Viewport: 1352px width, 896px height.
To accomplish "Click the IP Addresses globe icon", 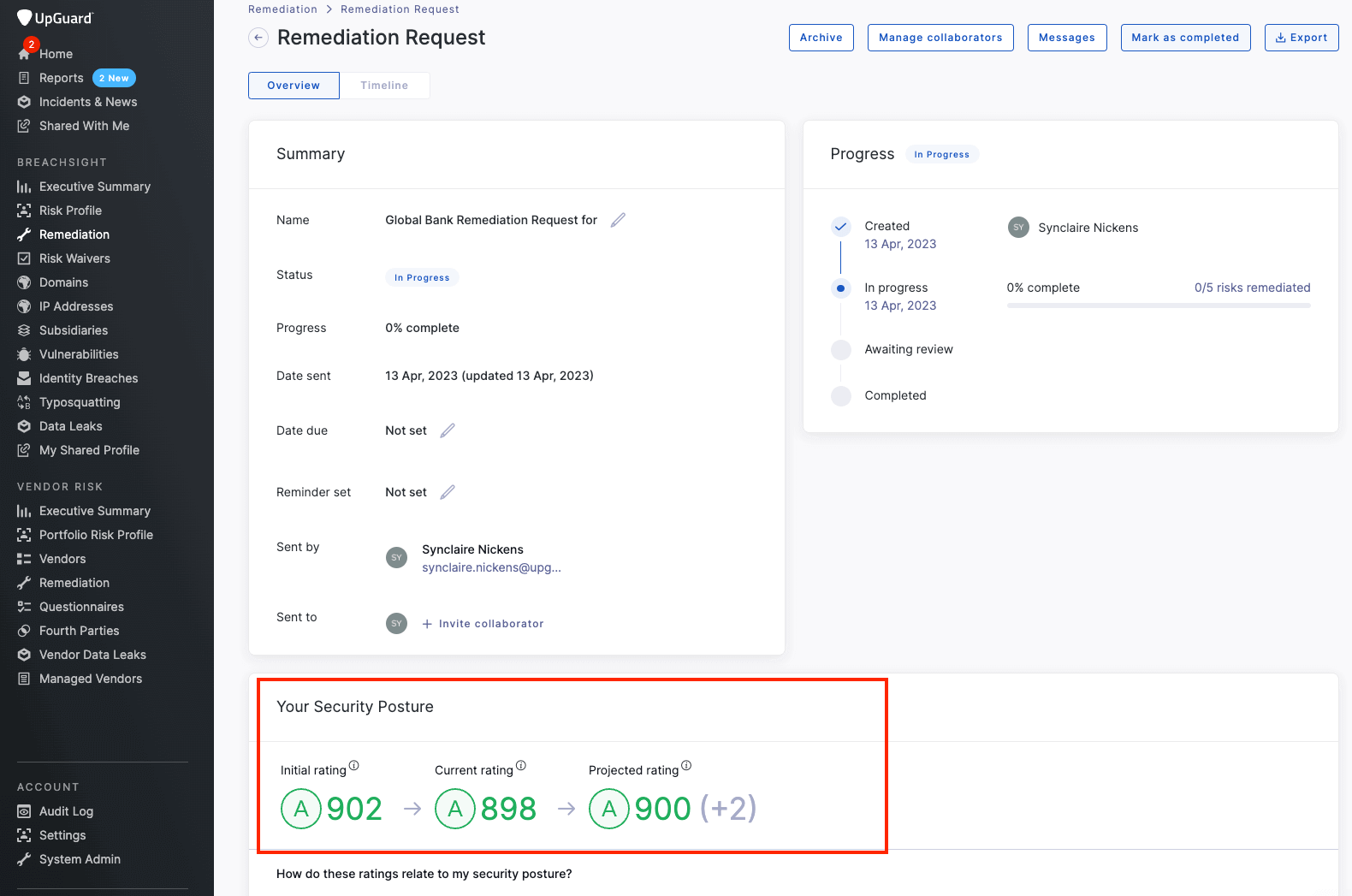I will point(24,306).
